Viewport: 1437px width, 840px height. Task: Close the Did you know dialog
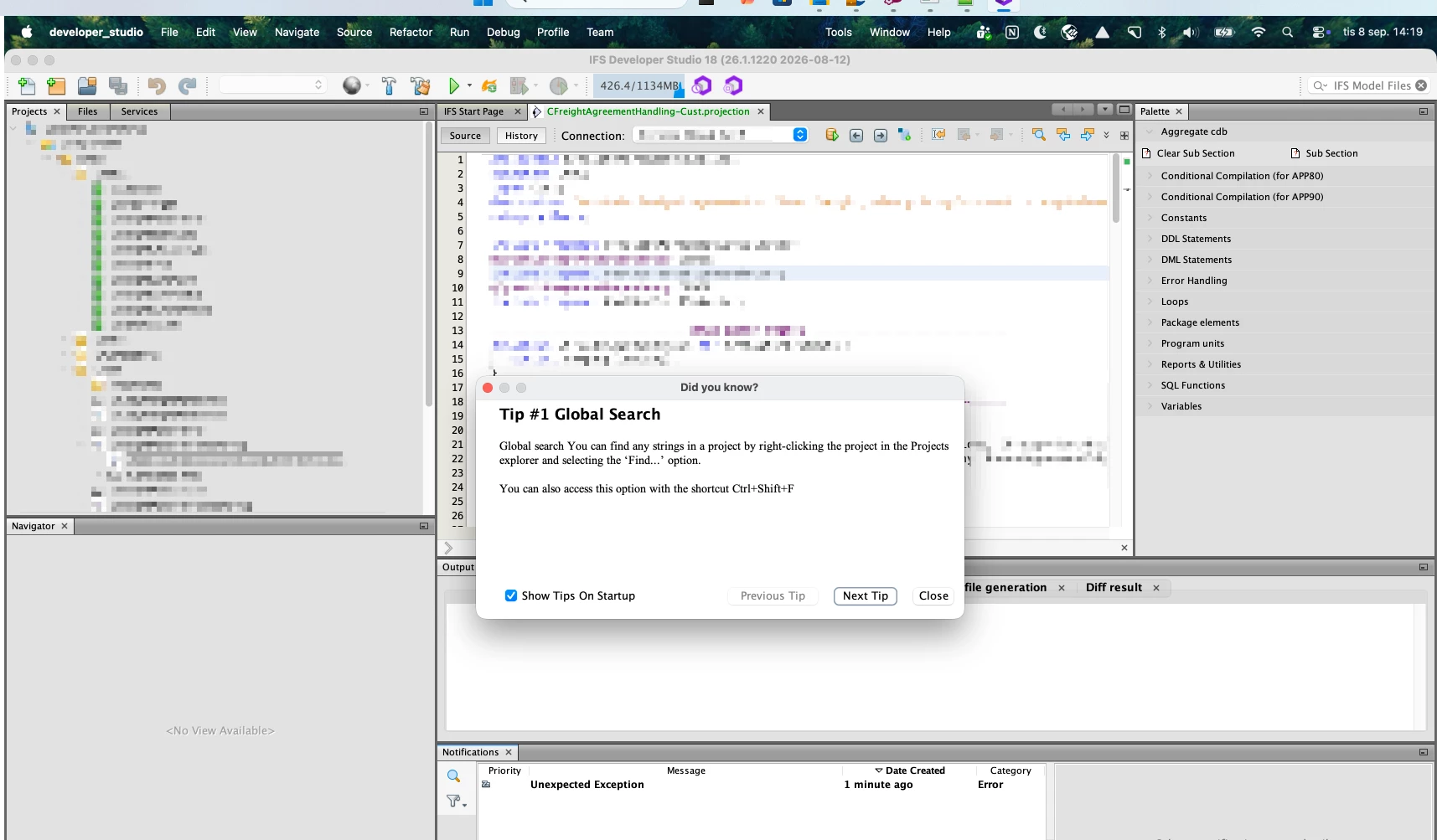[x=933, y=595]
